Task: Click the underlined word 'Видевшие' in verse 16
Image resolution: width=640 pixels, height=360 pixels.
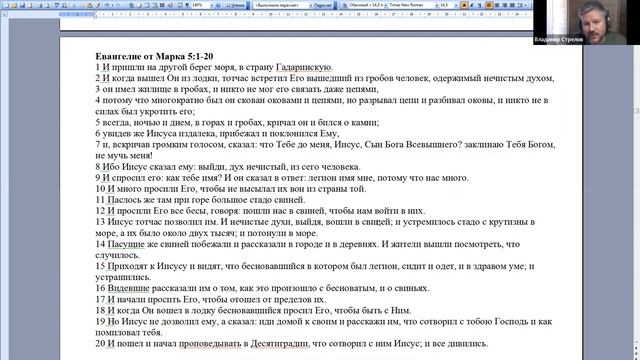Action: point(129,288)
